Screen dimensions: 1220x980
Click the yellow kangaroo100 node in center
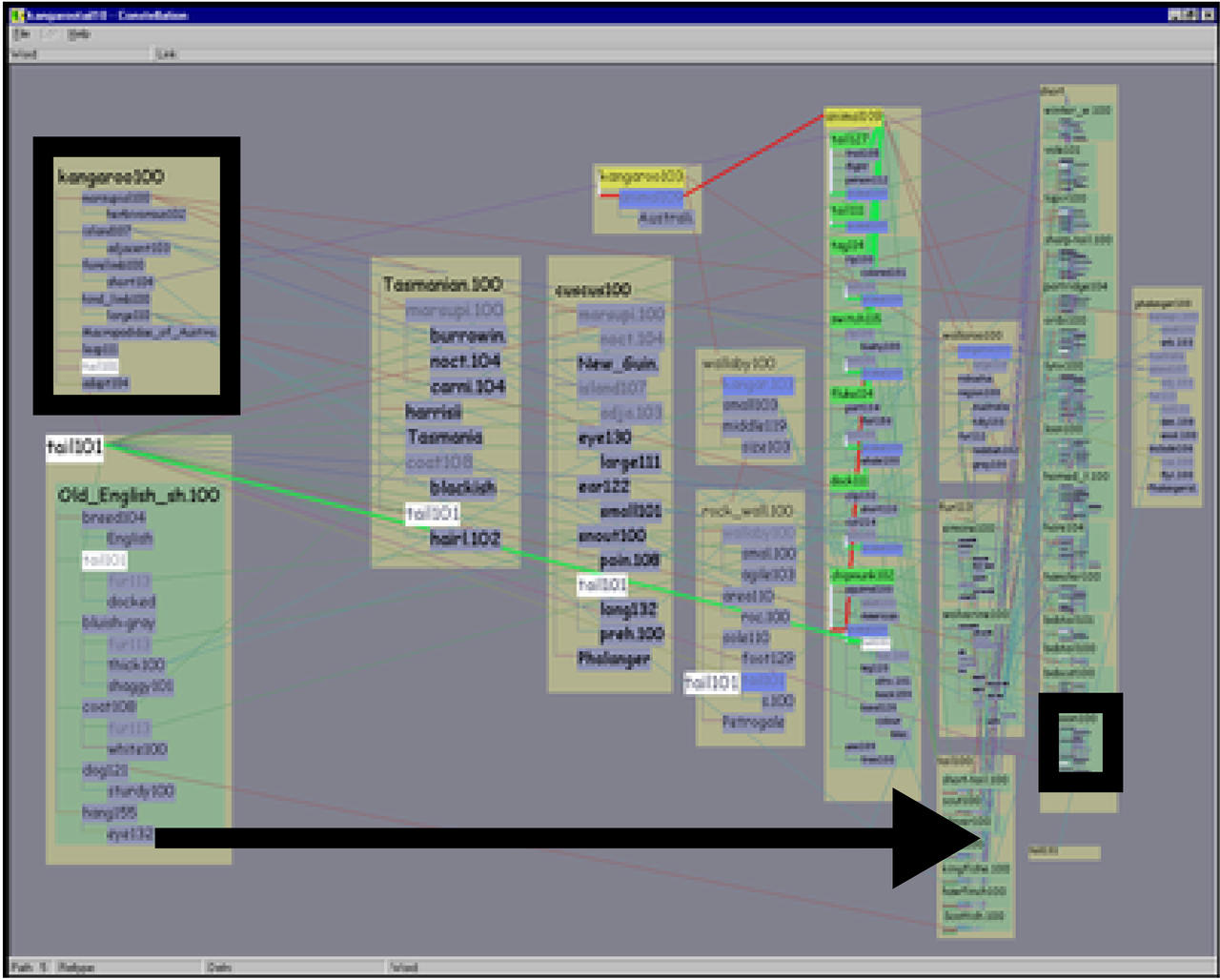[641, 176]
